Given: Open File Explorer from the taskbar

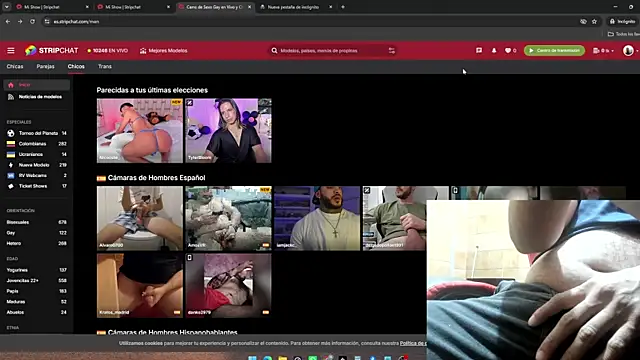Looking at the screenshot, I should tap(282, 358).
